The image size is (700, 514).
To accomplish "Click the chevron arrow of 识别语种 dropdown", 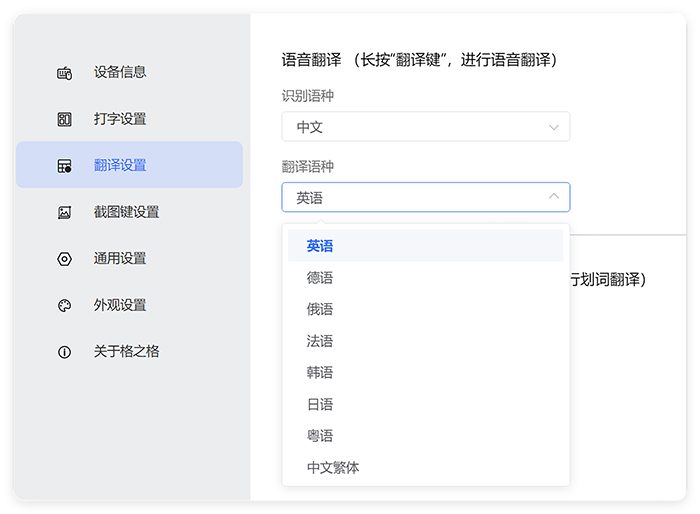I will pyautogui.click(x=554, y=127).
